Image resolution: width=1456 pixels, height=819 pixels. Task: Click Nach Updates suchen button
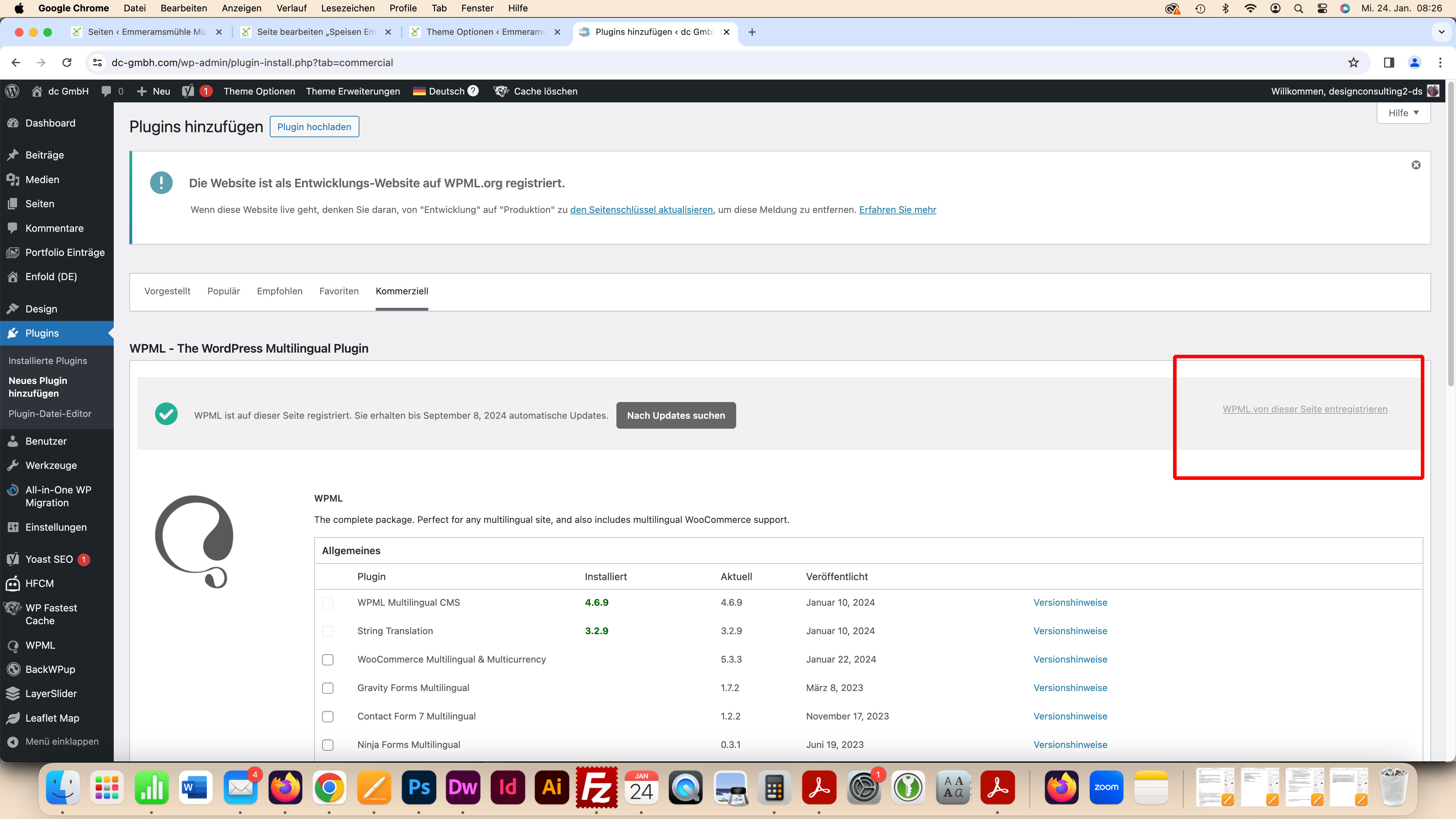point(676,416)
